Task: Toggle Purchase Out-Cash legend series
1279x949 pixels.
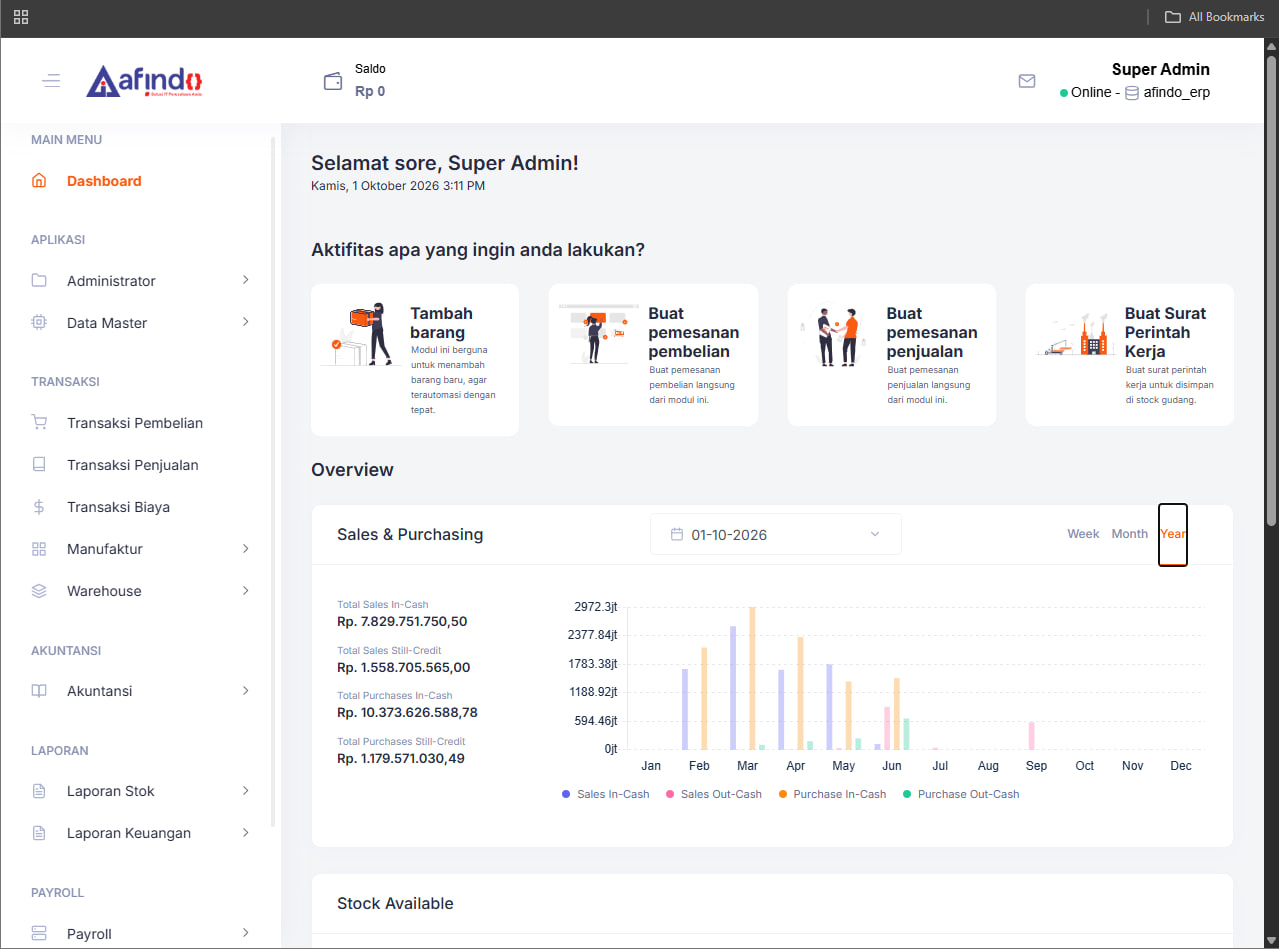Action: click(960, 794)
